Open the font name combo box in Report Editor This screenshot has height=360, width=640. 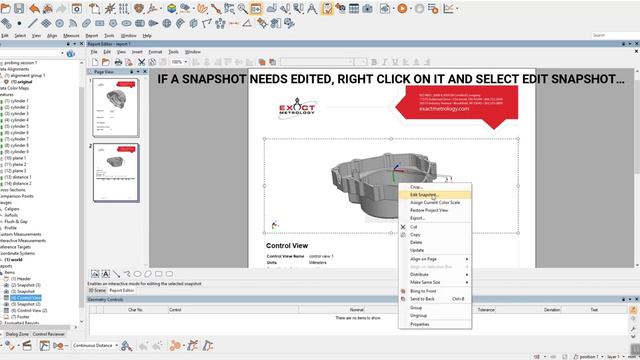pyautogui.click(x=317, y=62)
